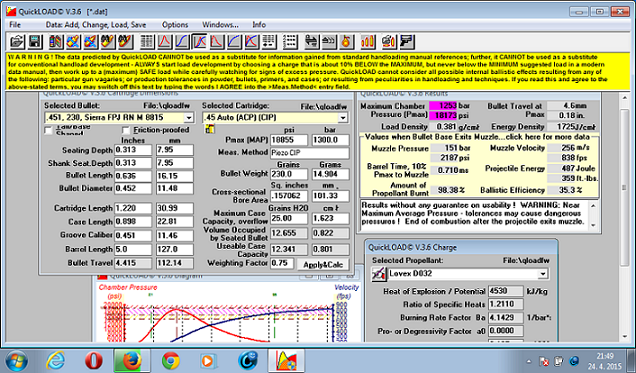636x373 pixels.
Task: Click results message scroll down arrow
Action: [593, 225]
